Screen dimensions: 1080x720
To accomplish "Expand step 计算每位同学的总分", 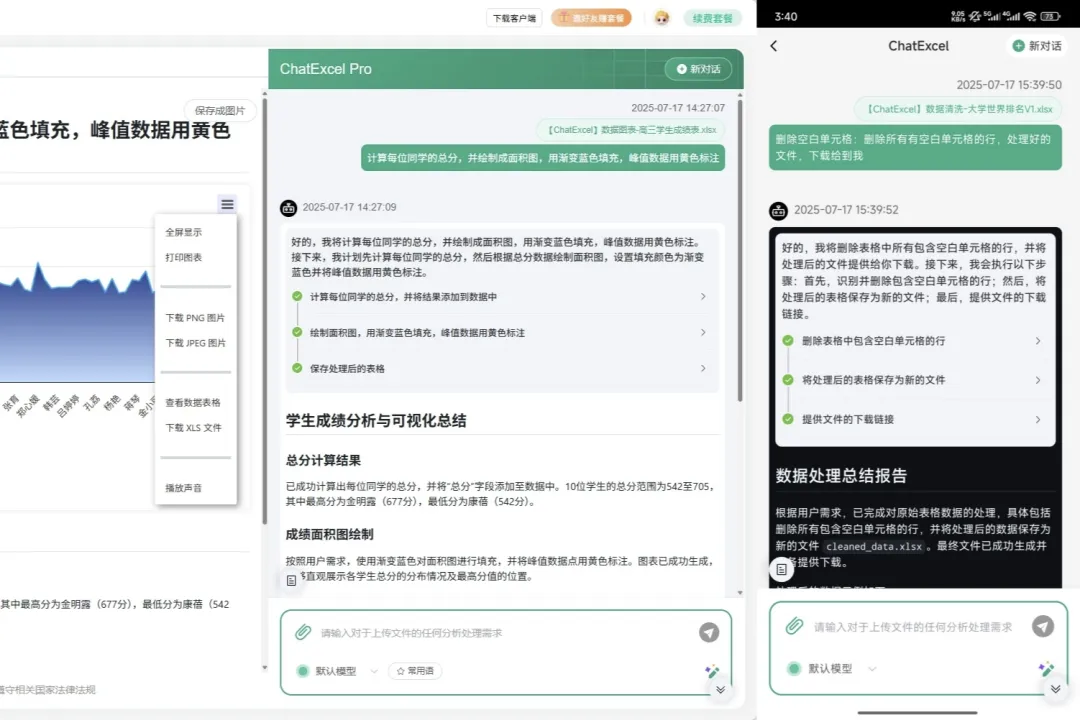I will [x=504, y=297].
